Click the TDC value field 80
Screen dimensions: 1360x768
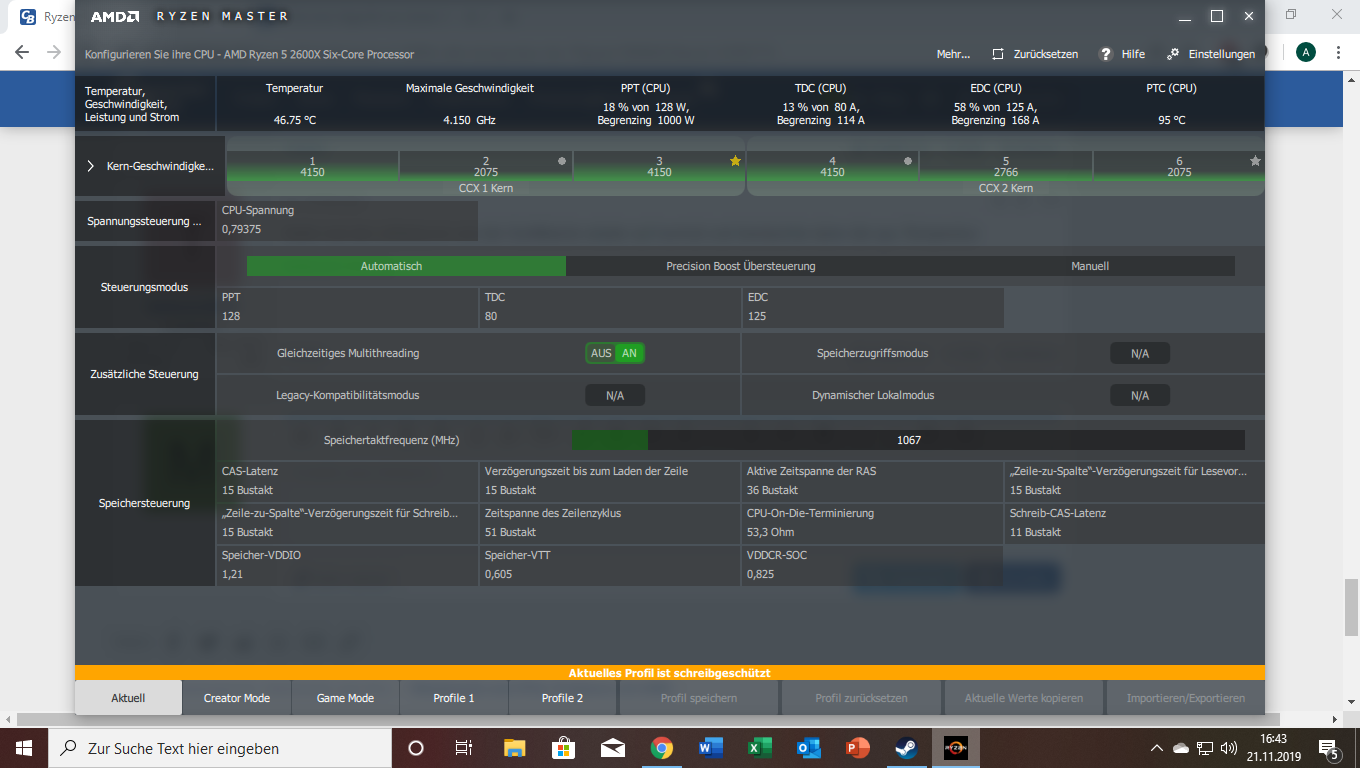[x=611, y=307]
